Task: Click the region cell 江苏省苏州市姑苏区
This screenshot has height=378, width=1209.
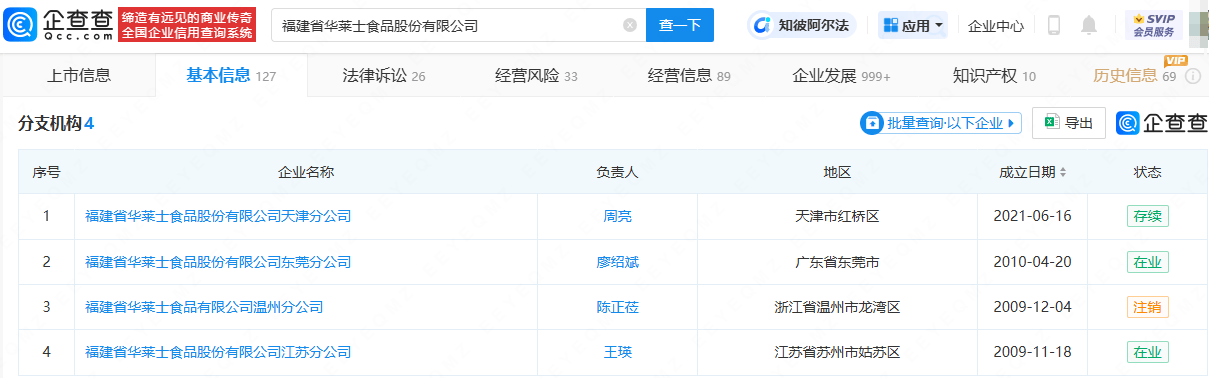Action: 837,352
